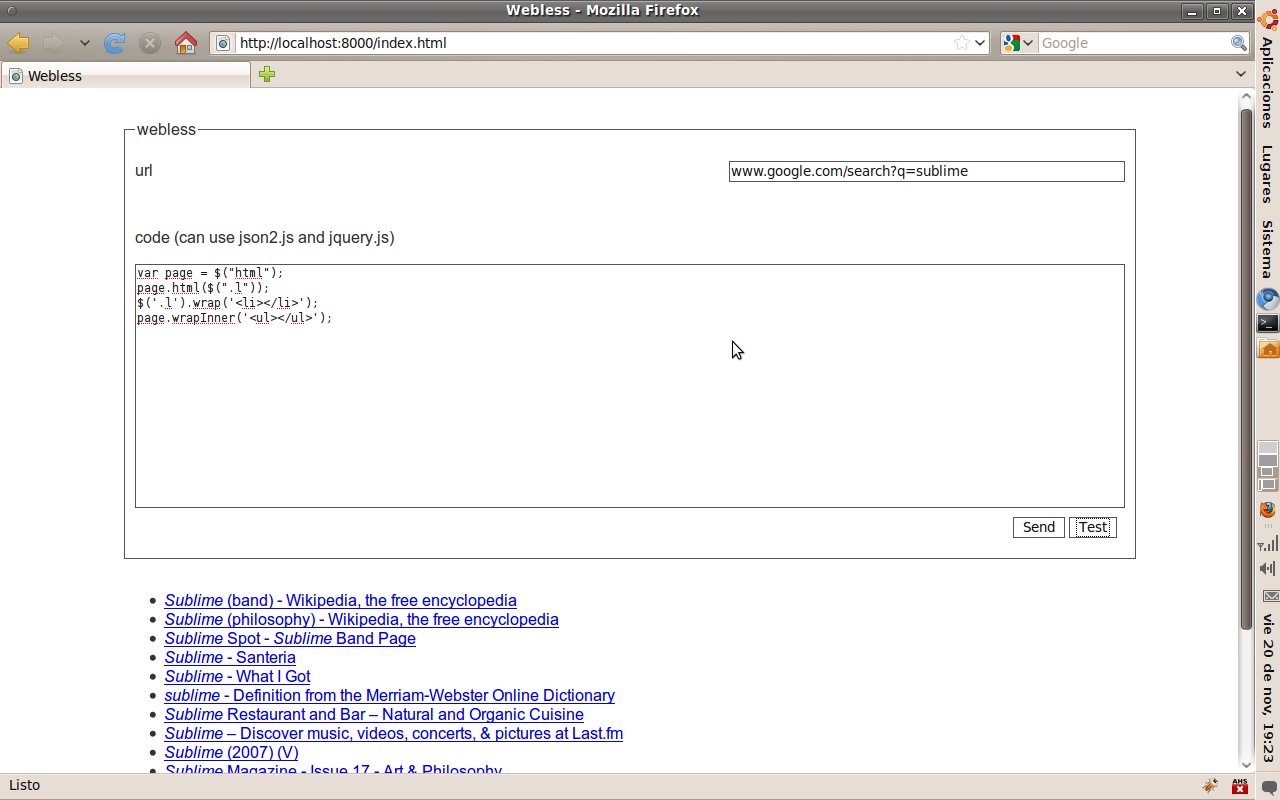Click the site identity icon in address bar
Image resolution: width=1280 pixels, height=800 pixels.
point(223,43)
